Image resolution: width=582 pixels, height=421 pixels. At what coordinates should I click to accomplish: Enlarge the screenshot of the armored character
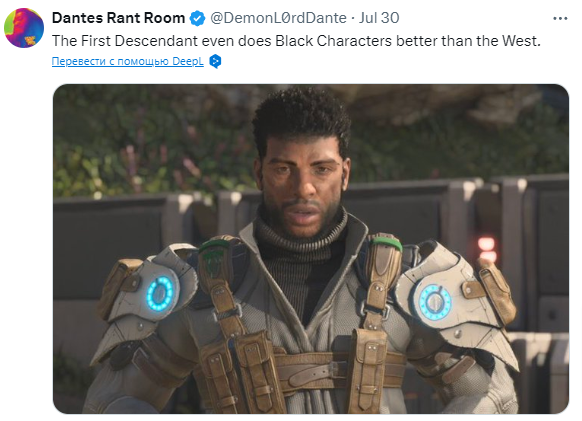(x=311, y=249)
